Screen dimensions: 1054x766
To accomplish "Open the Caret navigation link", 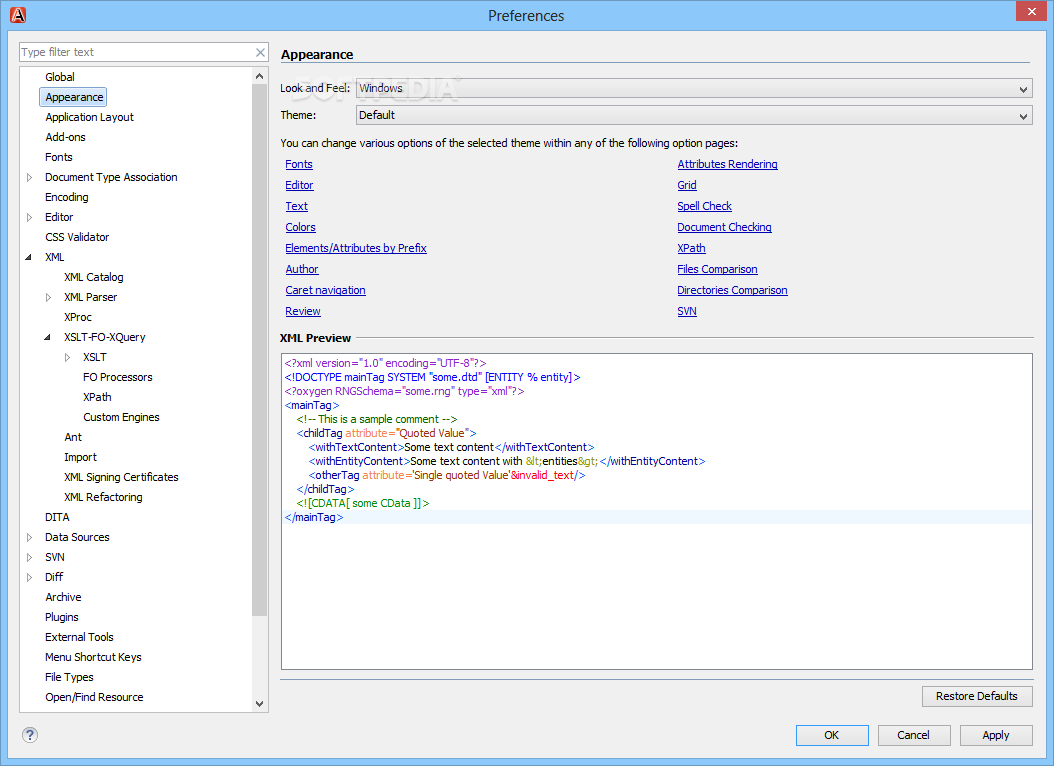I will tap(325, 290).
